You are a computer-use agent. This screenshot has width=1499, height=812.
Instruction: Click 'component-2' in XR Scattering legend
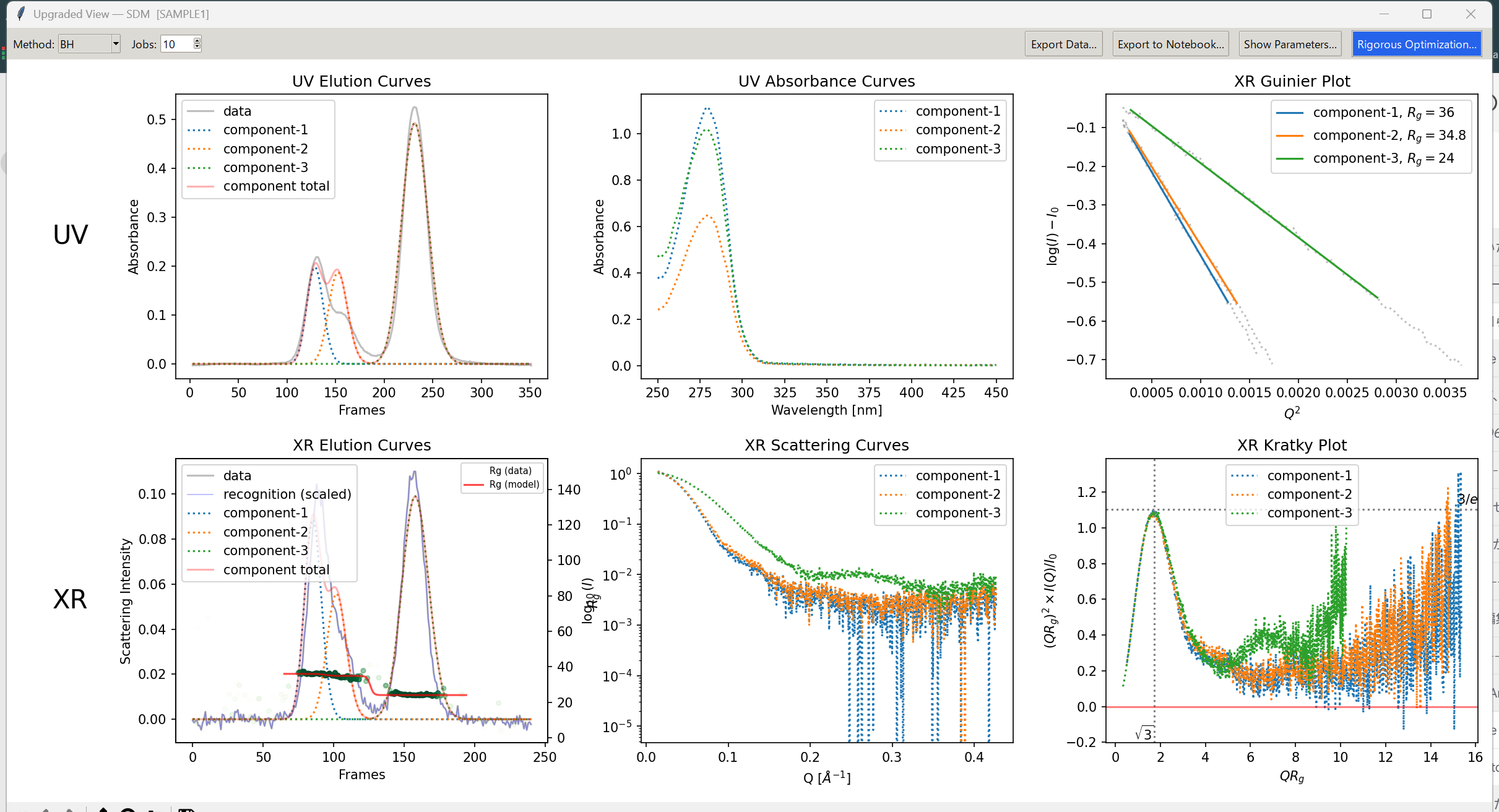click(x=958, y=494)
